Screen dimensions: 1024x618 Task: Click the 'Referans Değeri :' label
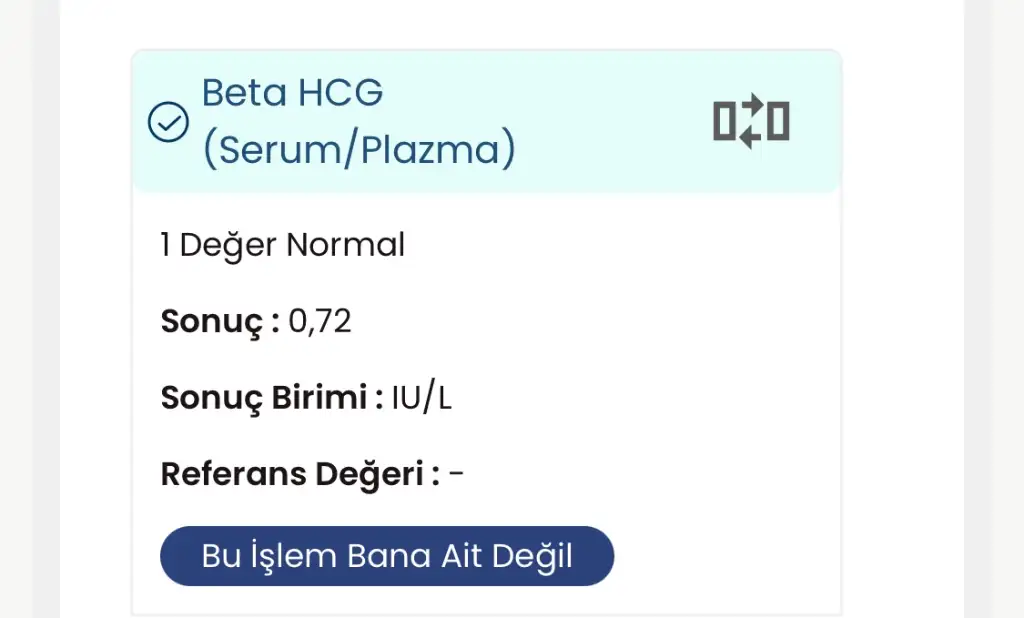(x=300, y=474)
